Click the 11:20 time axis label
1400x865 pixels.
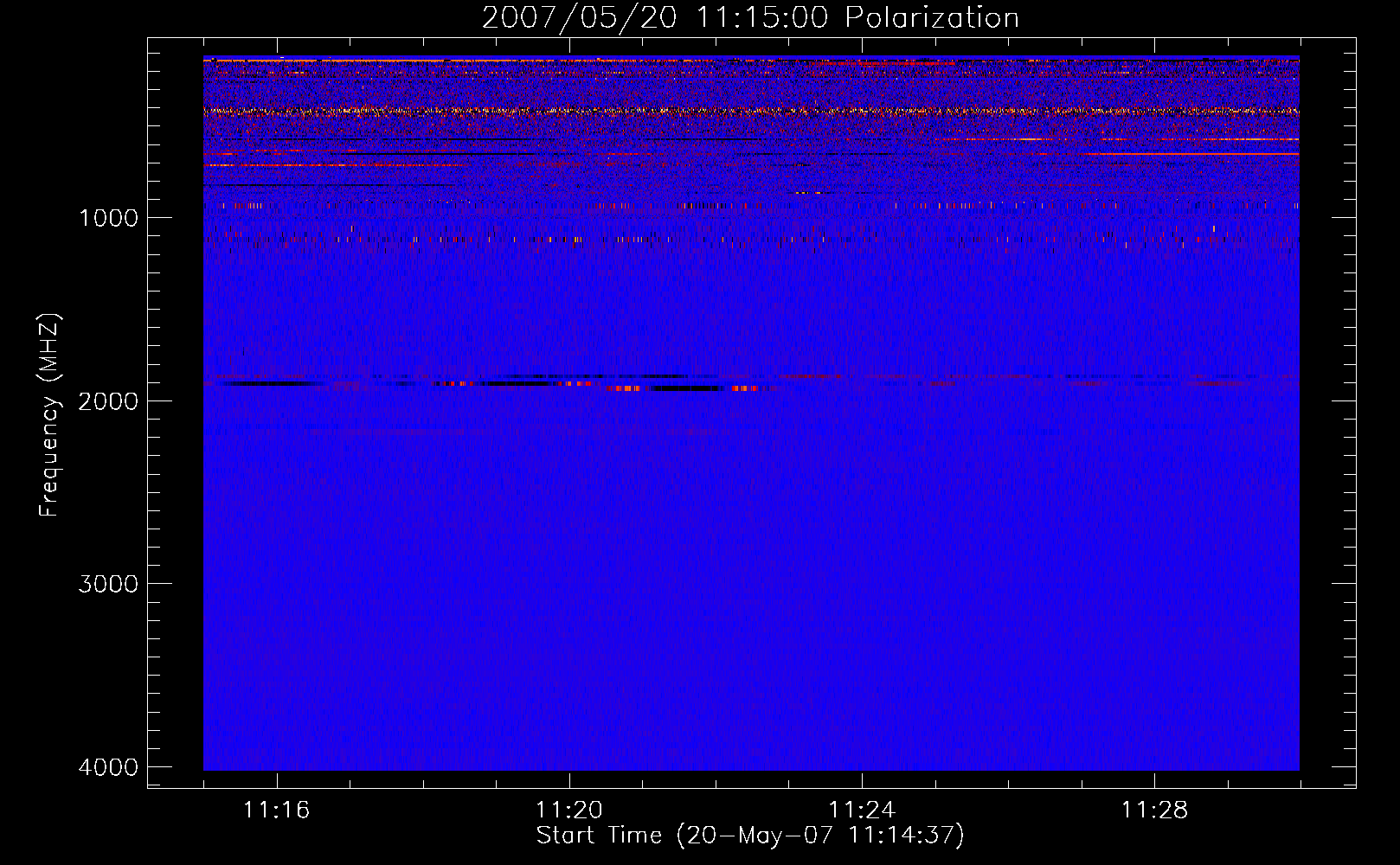pyautogui.click(x=569, y=811)
